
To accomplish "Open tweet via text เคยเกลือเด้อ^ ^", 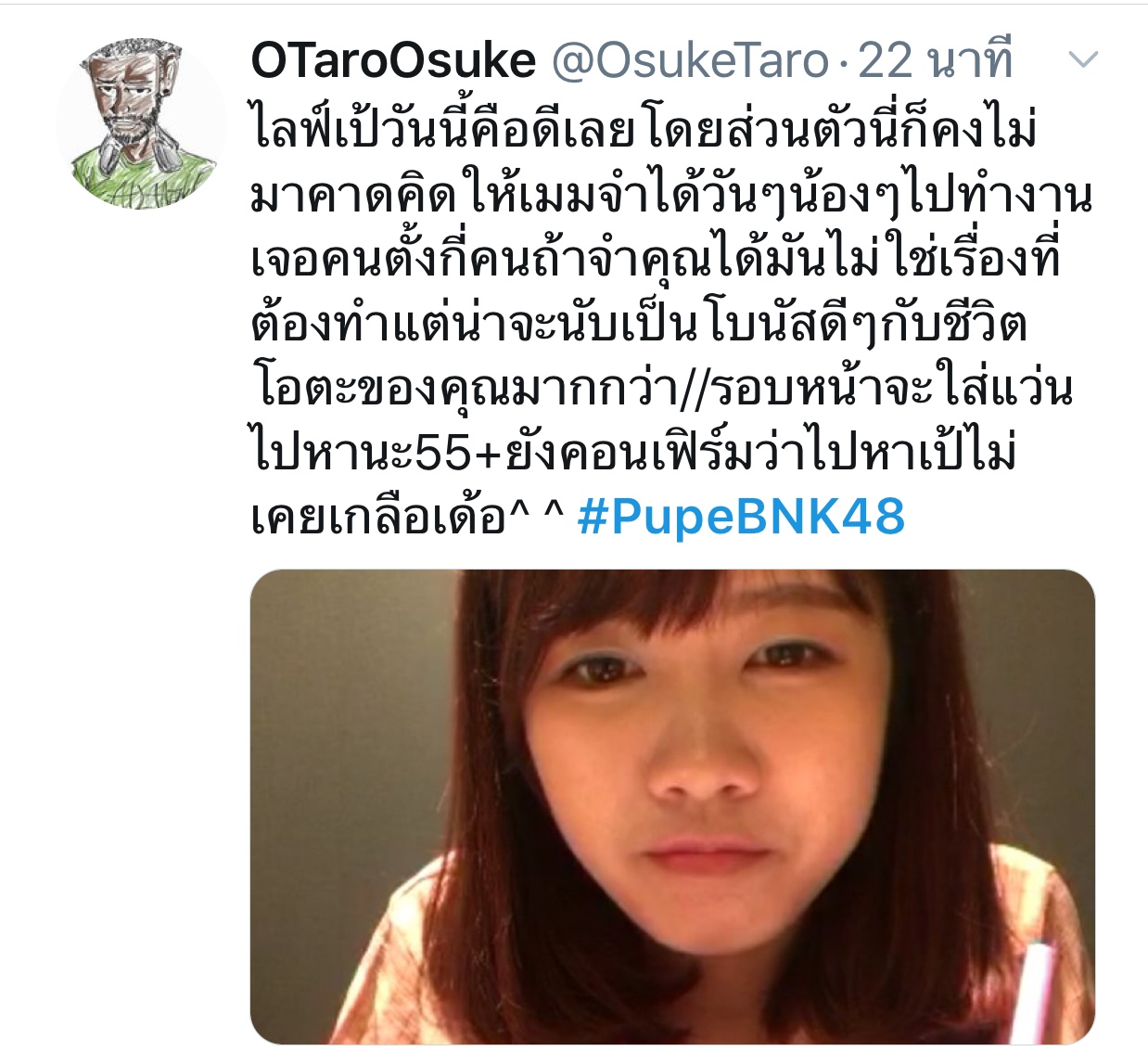I will [407, 517].
